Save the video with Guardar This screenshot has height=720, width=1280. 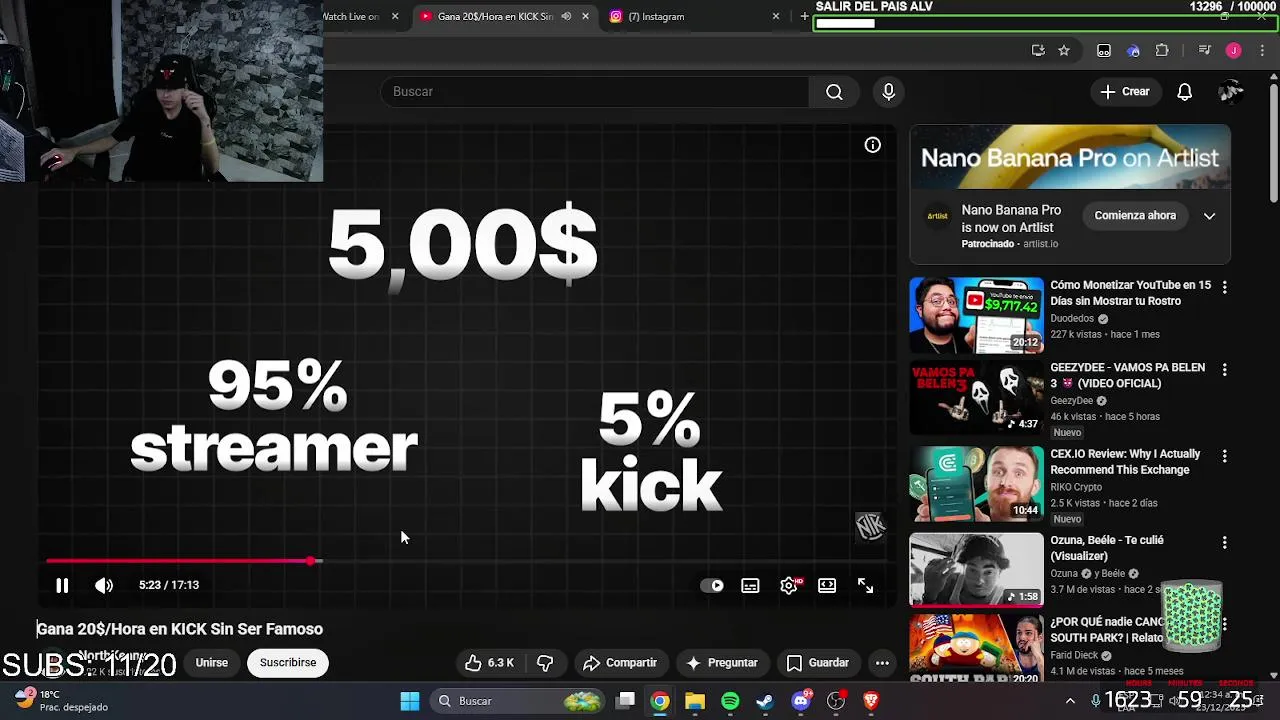tap(818, 663)
